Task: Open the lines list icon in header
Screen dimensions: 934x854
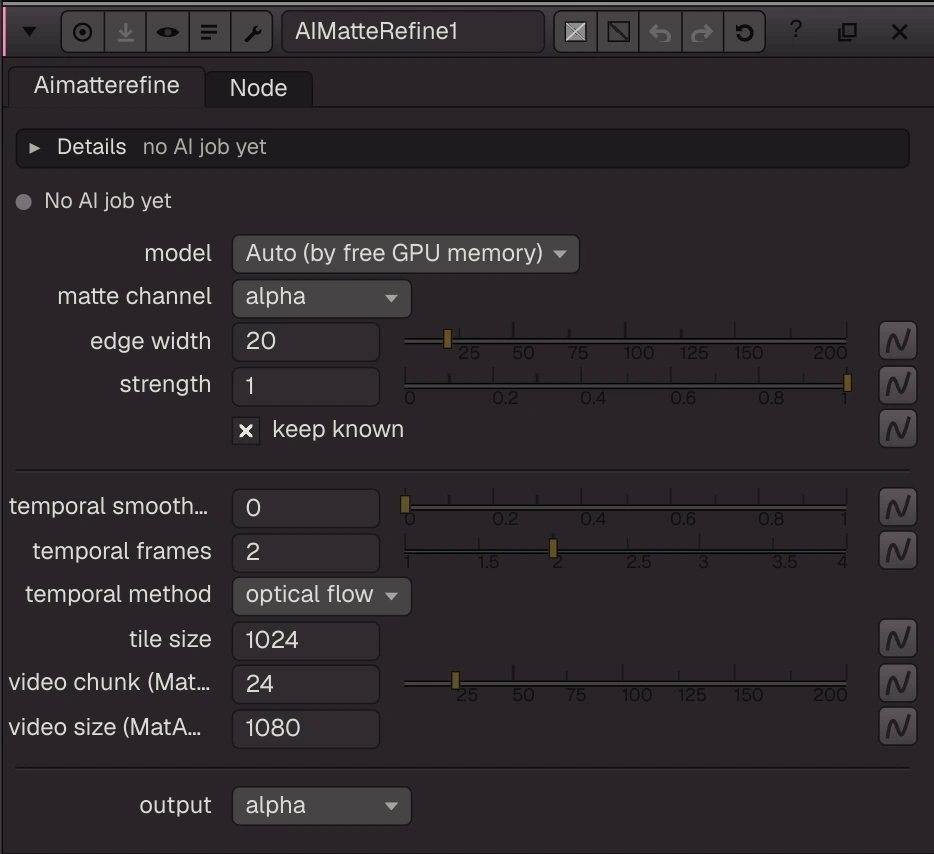Action: pos(209,32)
